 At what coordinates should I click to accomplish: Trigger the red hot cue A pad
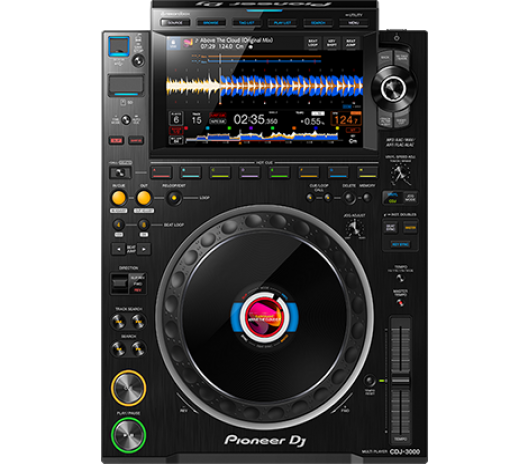pyautogui.click(x=161, y=172)
